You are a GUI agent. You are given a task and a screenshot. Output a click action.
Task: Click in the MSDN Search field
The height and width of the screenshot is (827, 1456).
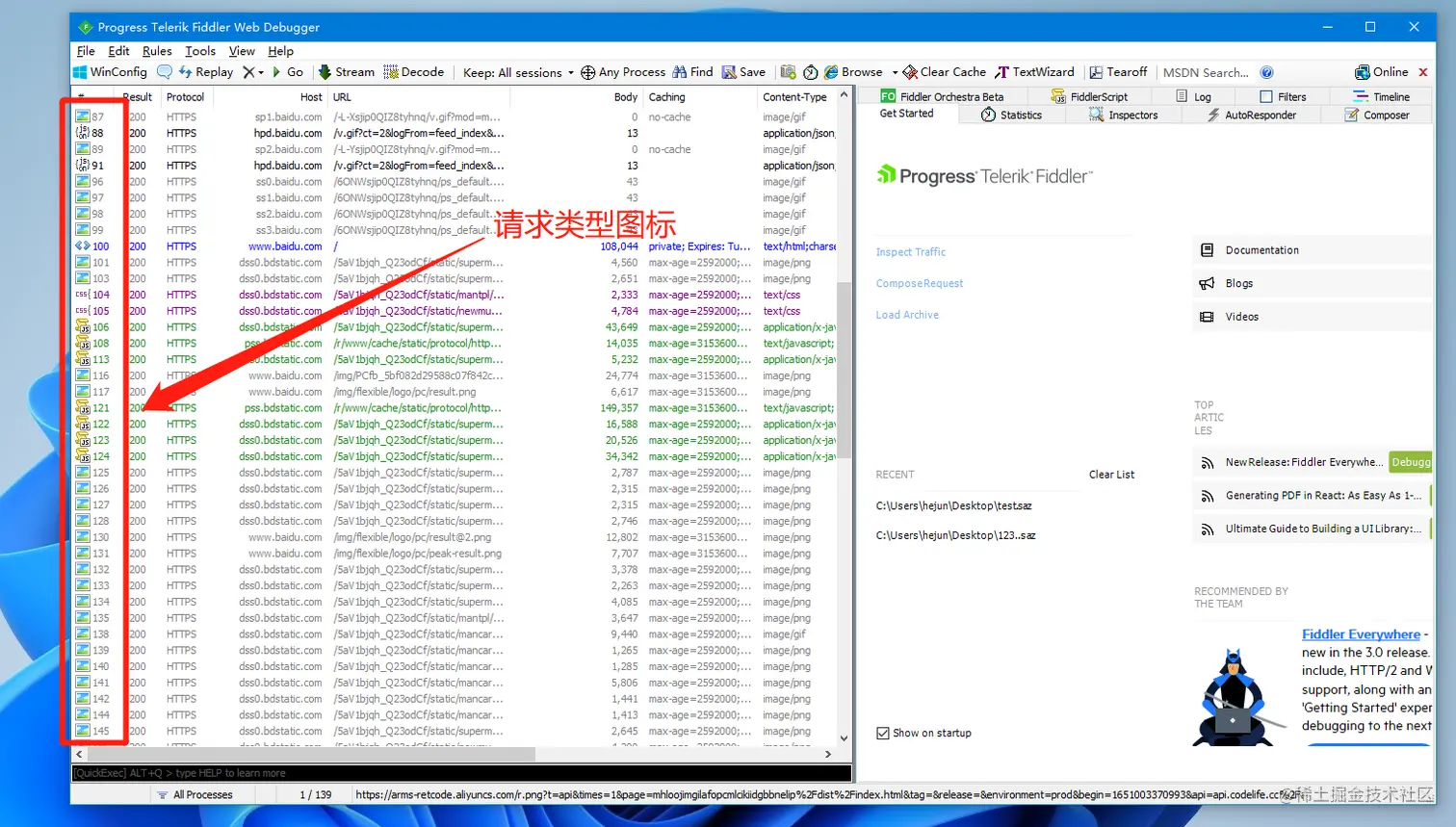pyautogui.click(x=1206, y=72)
